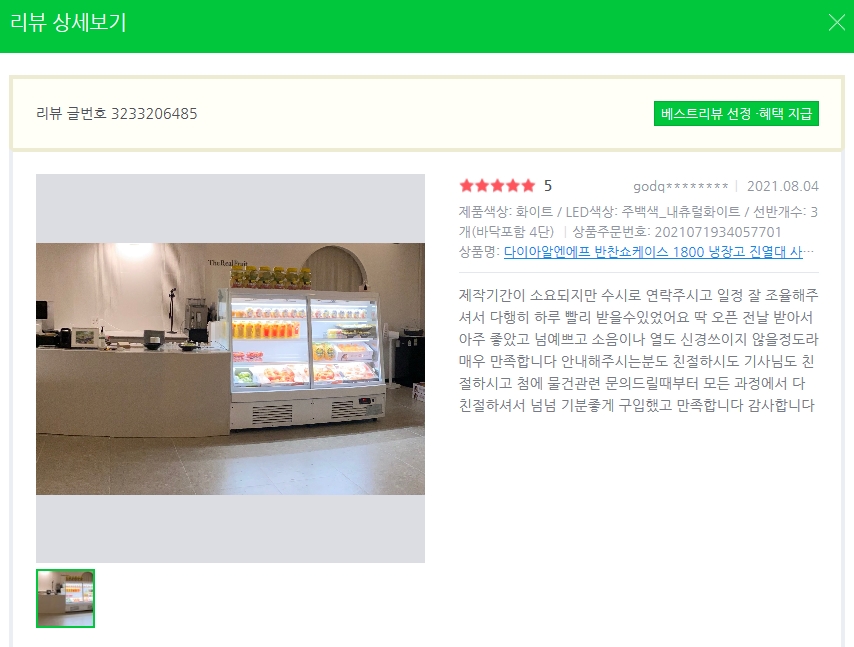
Task: Click the order number 2021071934057701
Action: pos(718,232)
